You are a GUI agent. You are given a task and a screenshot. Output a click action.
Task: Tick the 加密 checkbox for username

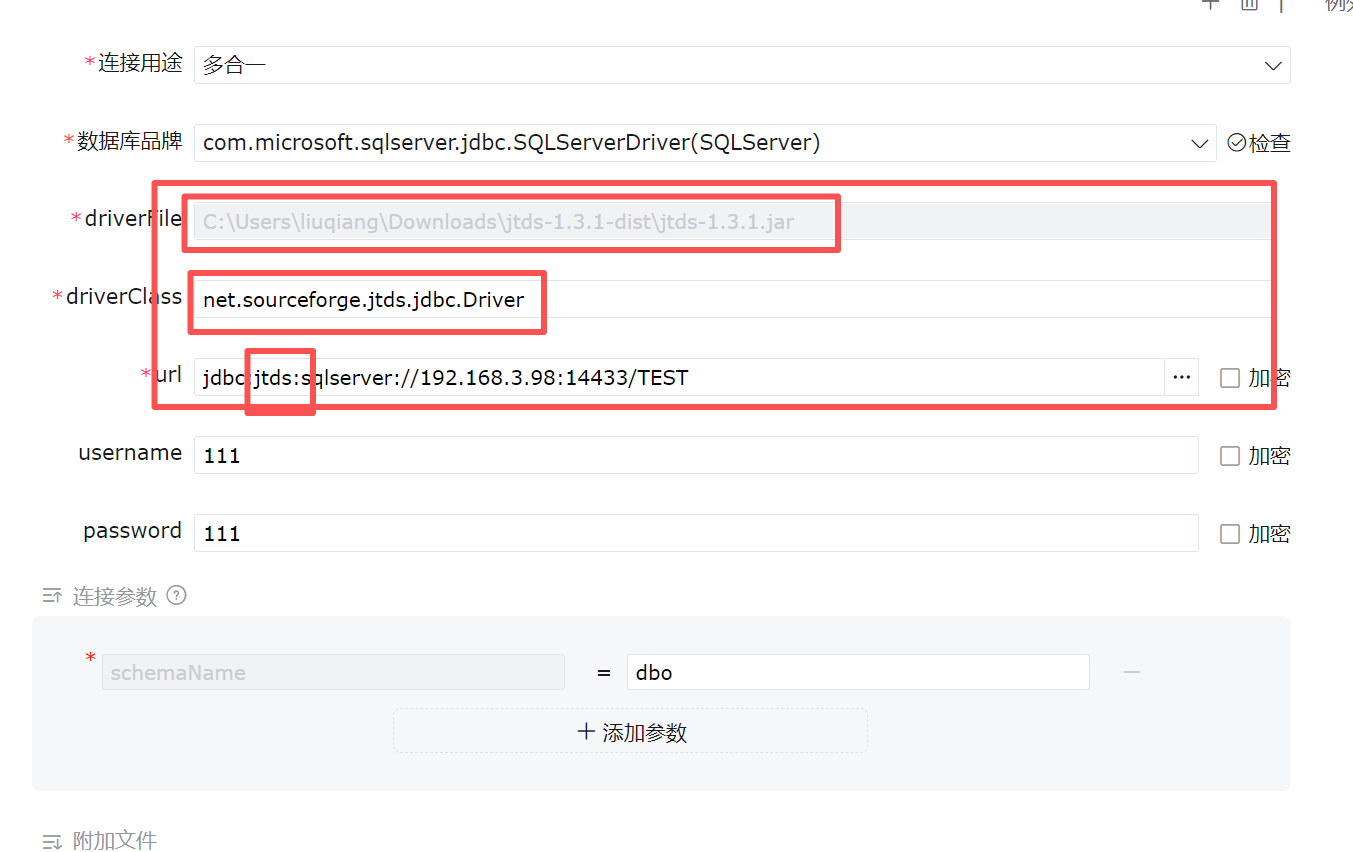1230,456
